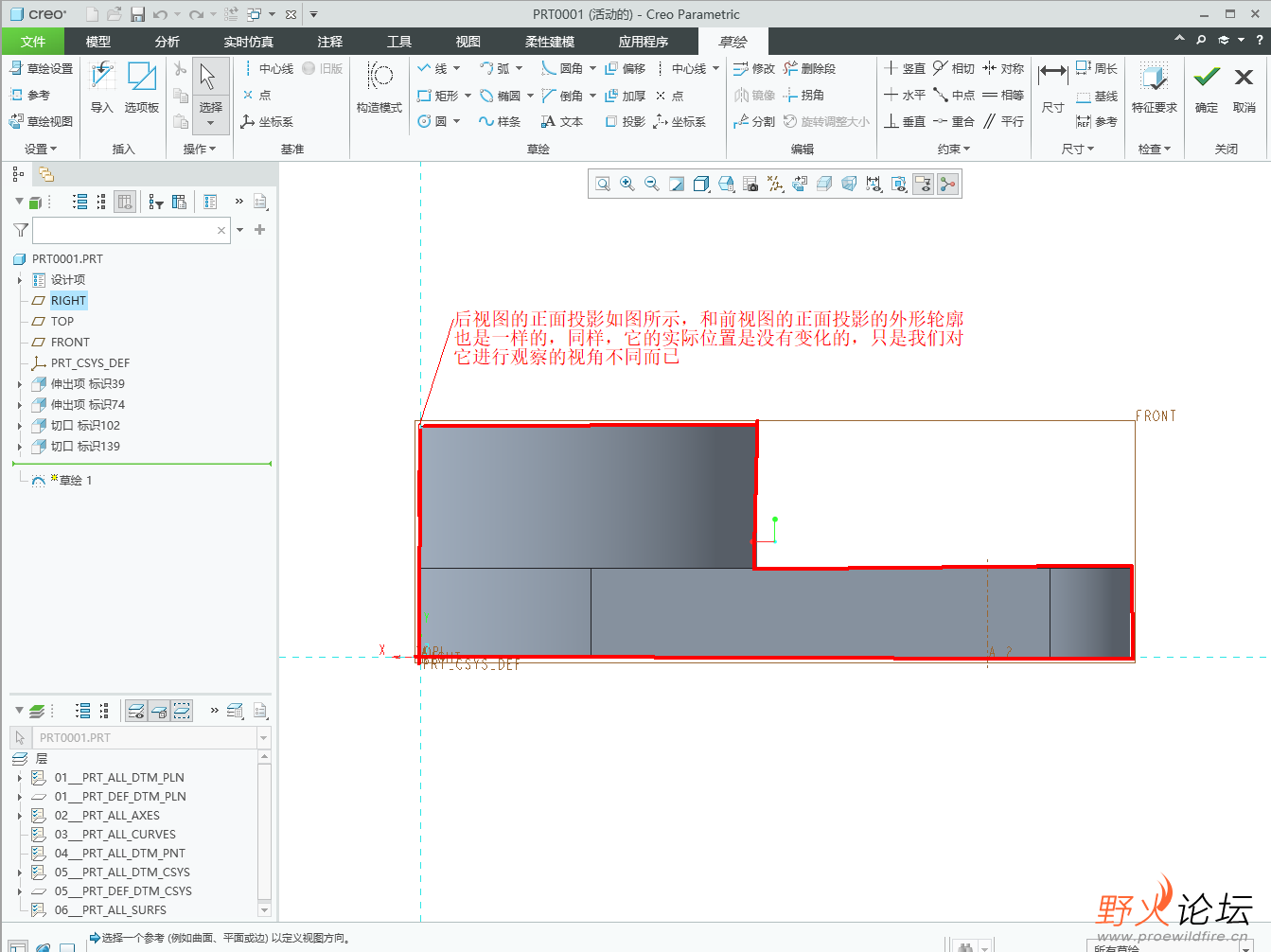Screen dimensions: 1271x952
Task: Switch to the Flexible Modeling (柔性建模) tab
Action: coord(550,42)
